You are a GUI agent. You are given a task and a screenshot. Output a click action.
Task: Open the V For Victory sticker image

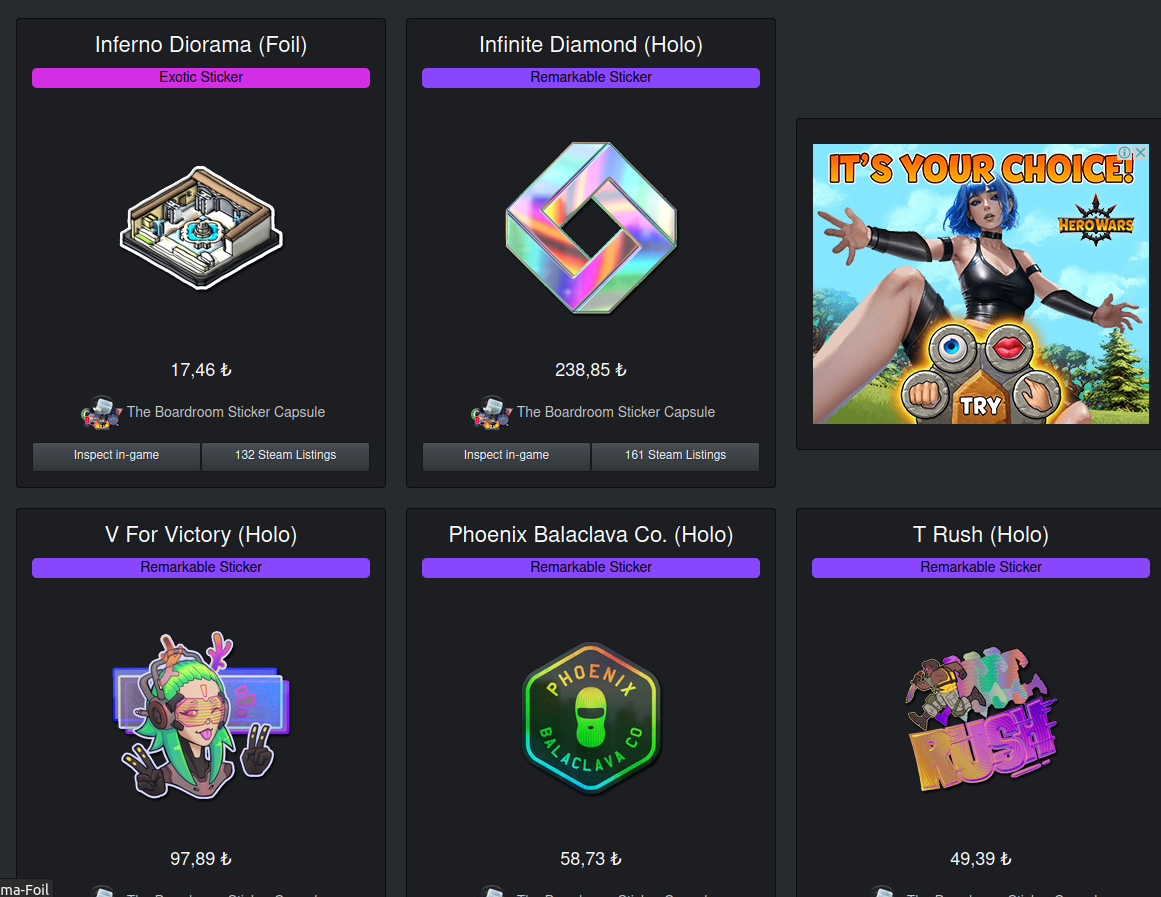(201, 716)
